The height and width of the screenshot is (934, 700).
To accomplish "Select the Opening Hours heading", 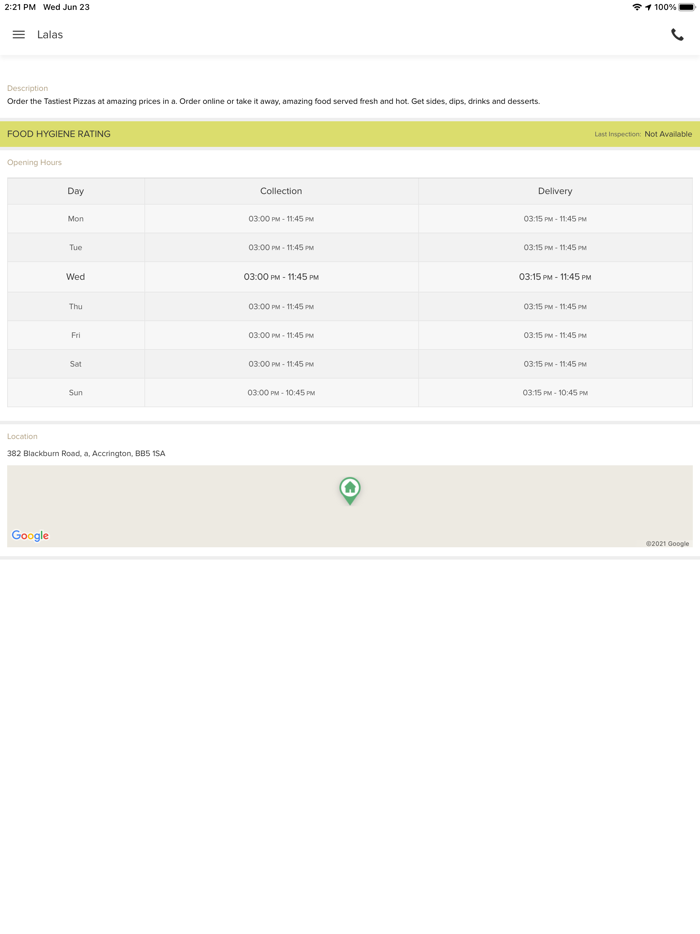I will point(34,162).
